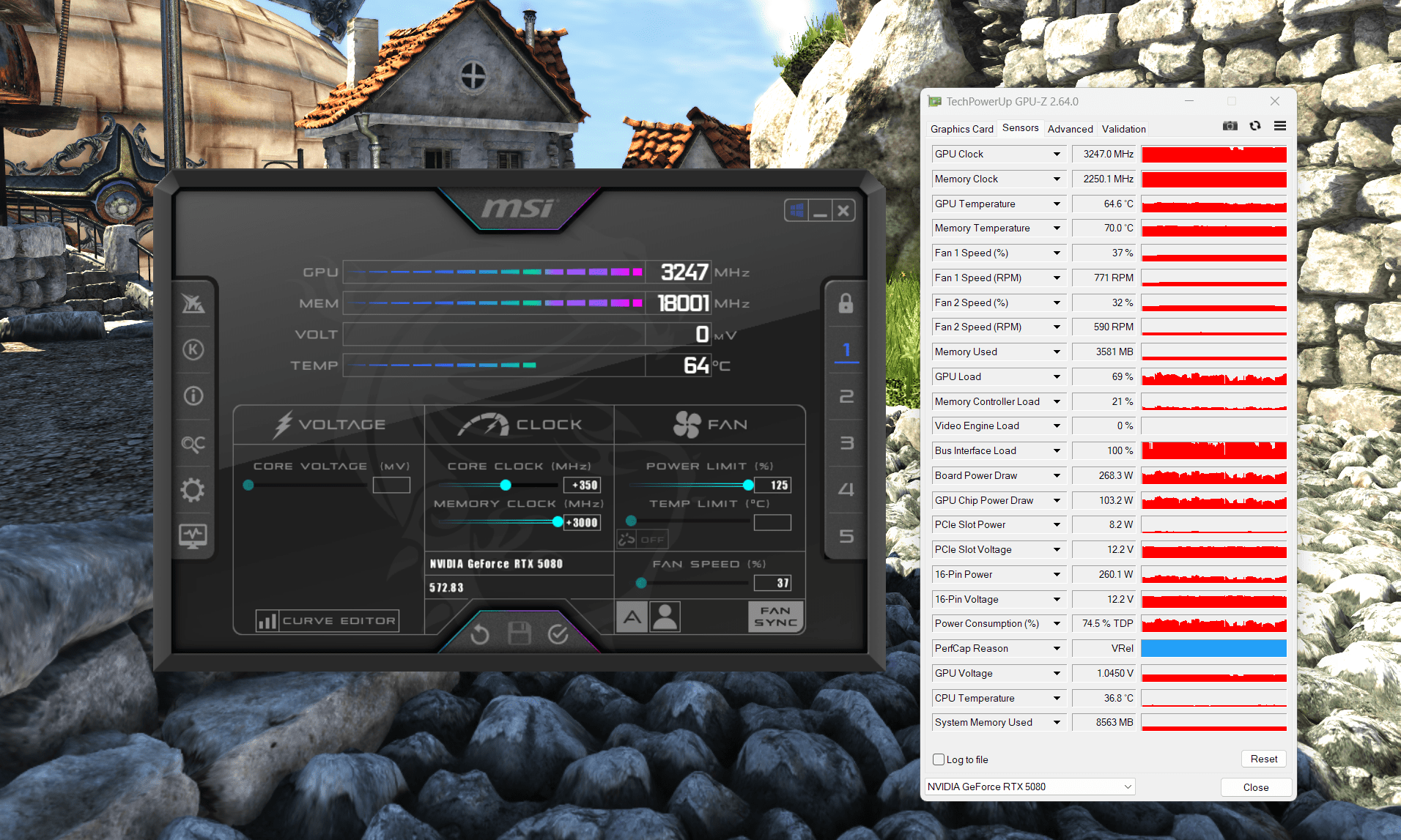Click the GPU-Z title bar app icon
This screenshot has height=840, width=1401.
pyautogui.click(x=935, y=101)
